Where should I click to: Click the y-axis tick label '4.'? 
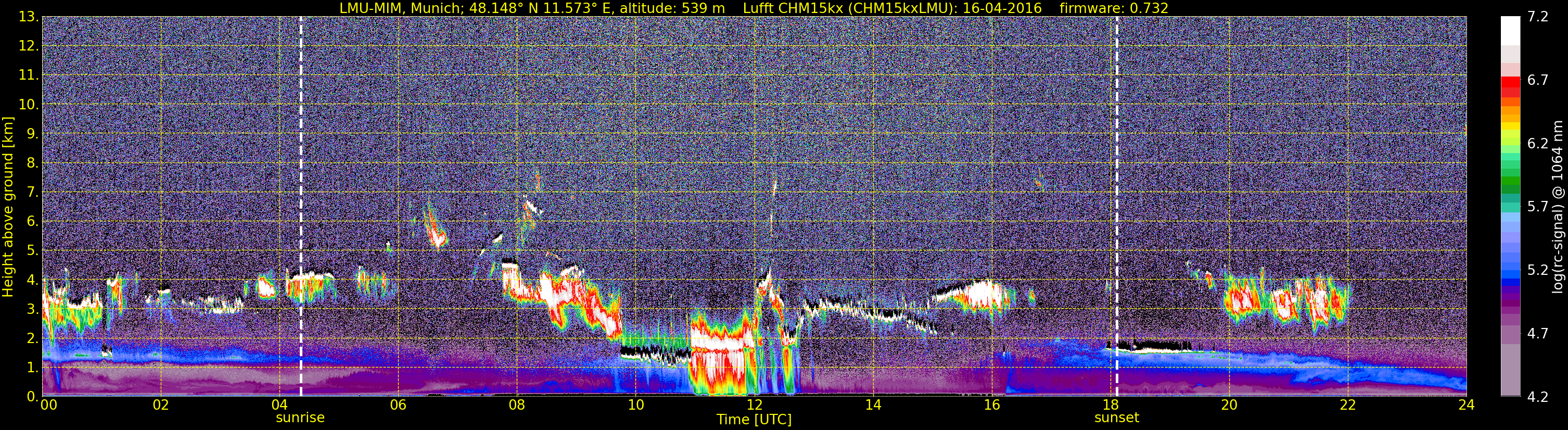pos(32,280)
